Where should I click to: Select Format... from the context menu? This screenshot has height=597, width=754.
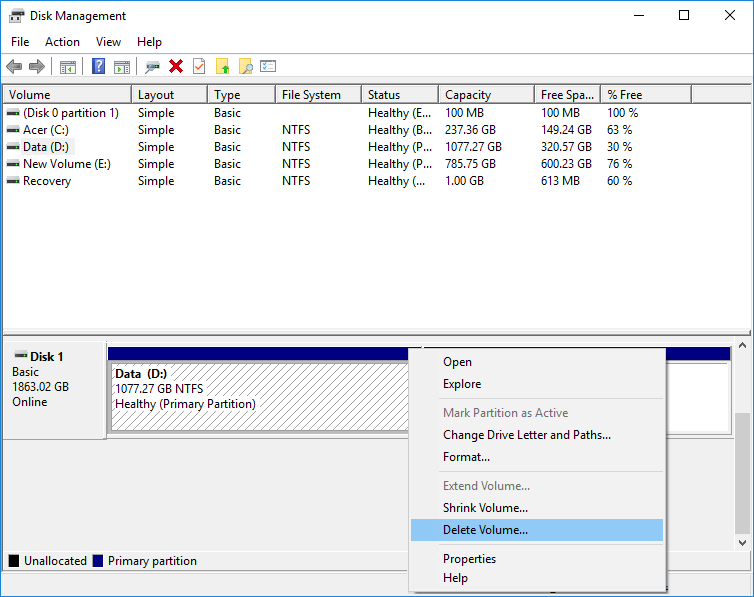pyautogui.click(x=466, y=457)
